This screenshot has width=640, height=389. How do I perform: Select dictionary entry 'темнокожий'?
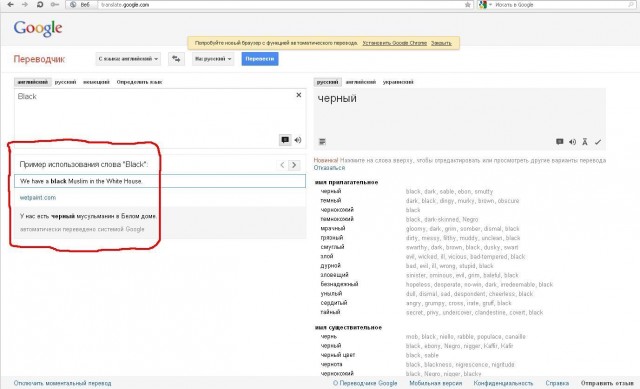pyautogui.click(x=337, y=219)
